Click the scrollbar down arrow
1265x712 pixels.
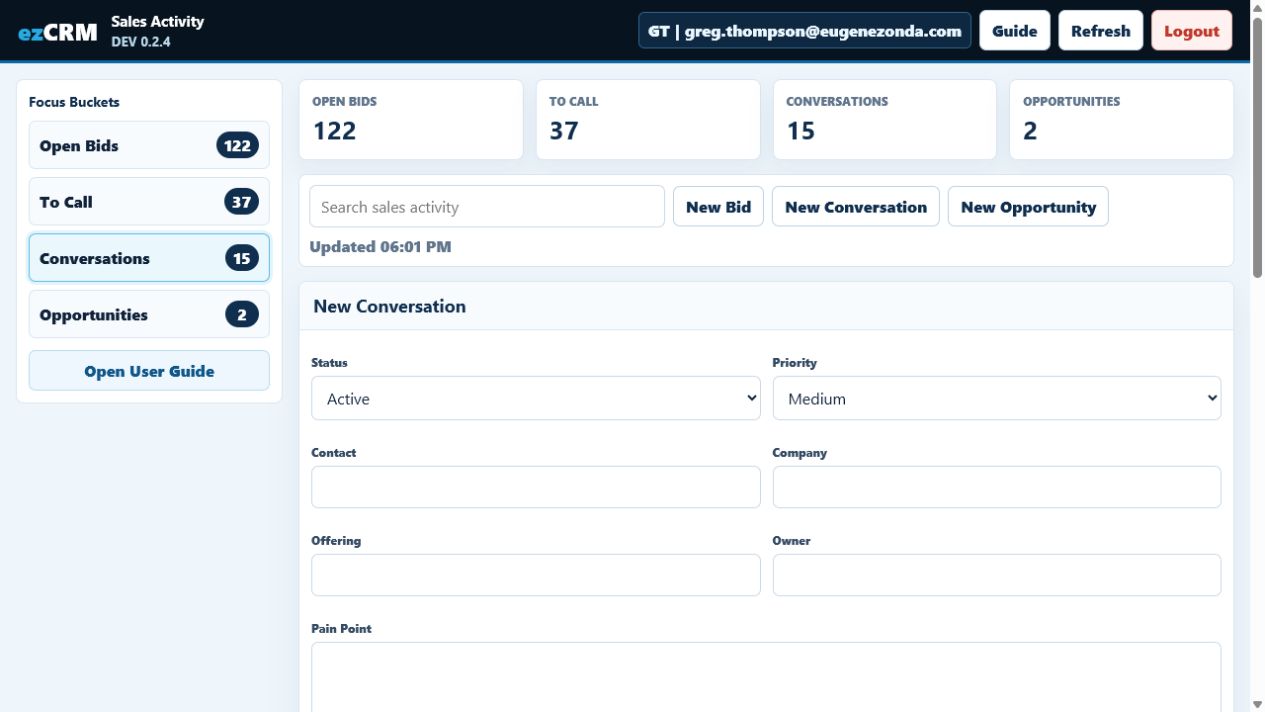1257,704
